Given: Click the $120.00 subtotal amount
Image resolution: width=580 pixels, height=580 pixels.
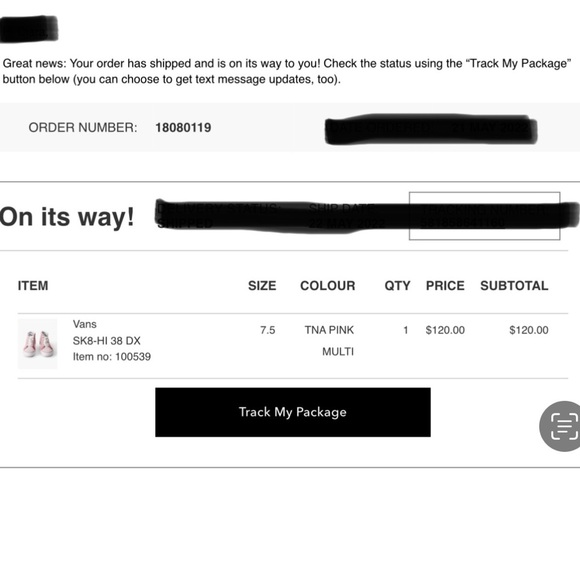Looking at the screenshot, I should 529,330.
